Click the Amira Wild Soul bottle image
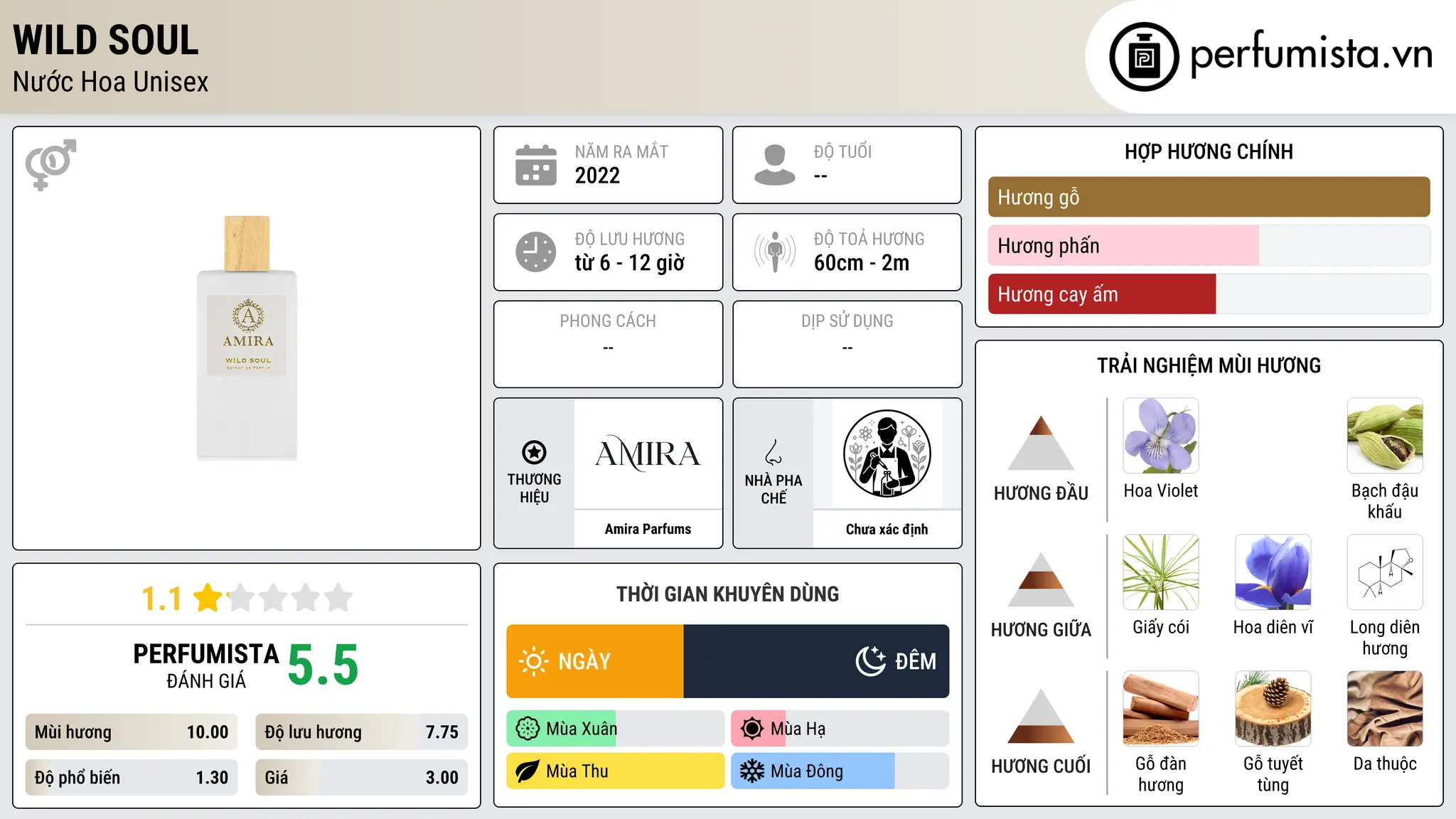 [247, 338]
